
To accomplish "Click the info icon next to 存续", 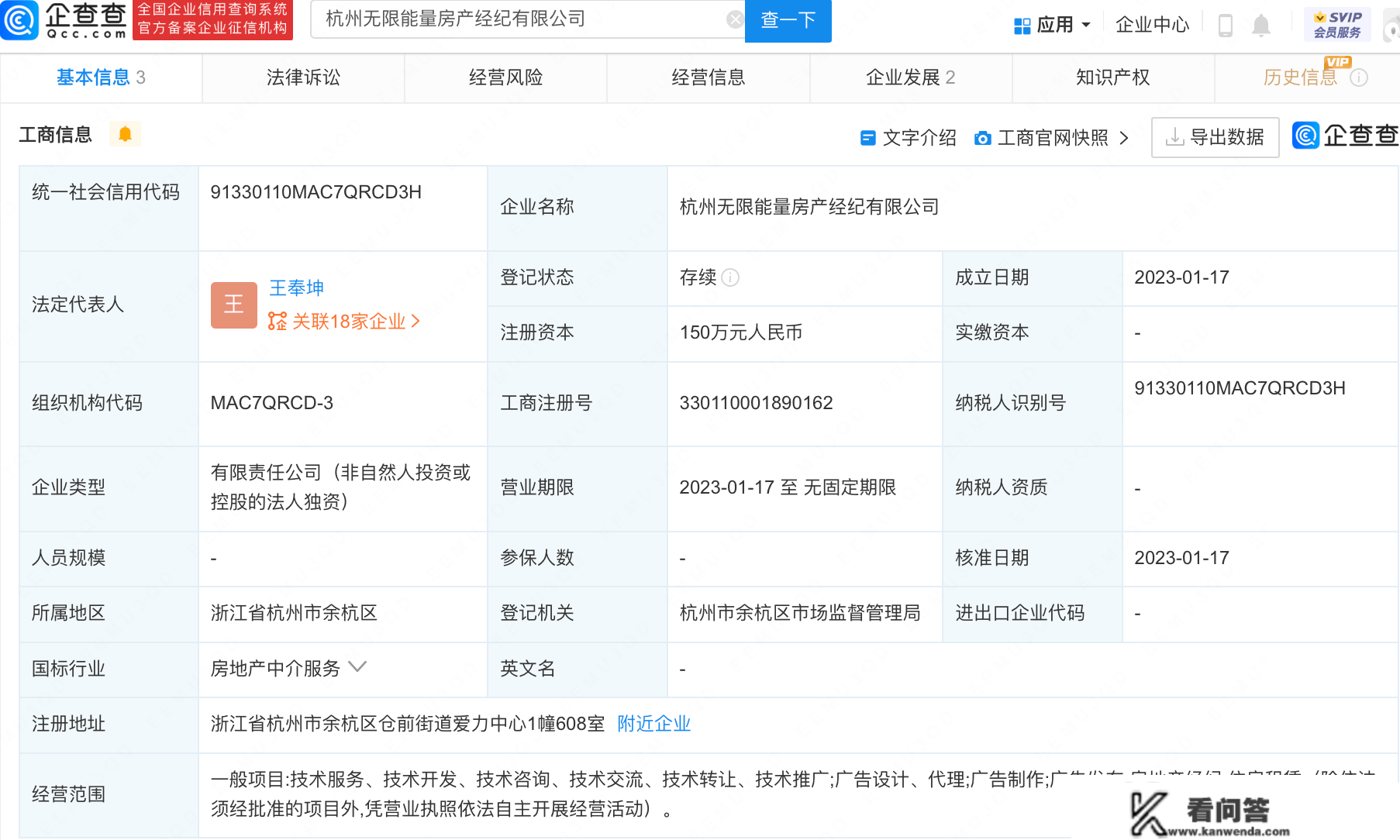I will pyautogui.click(x=730, y=277).
